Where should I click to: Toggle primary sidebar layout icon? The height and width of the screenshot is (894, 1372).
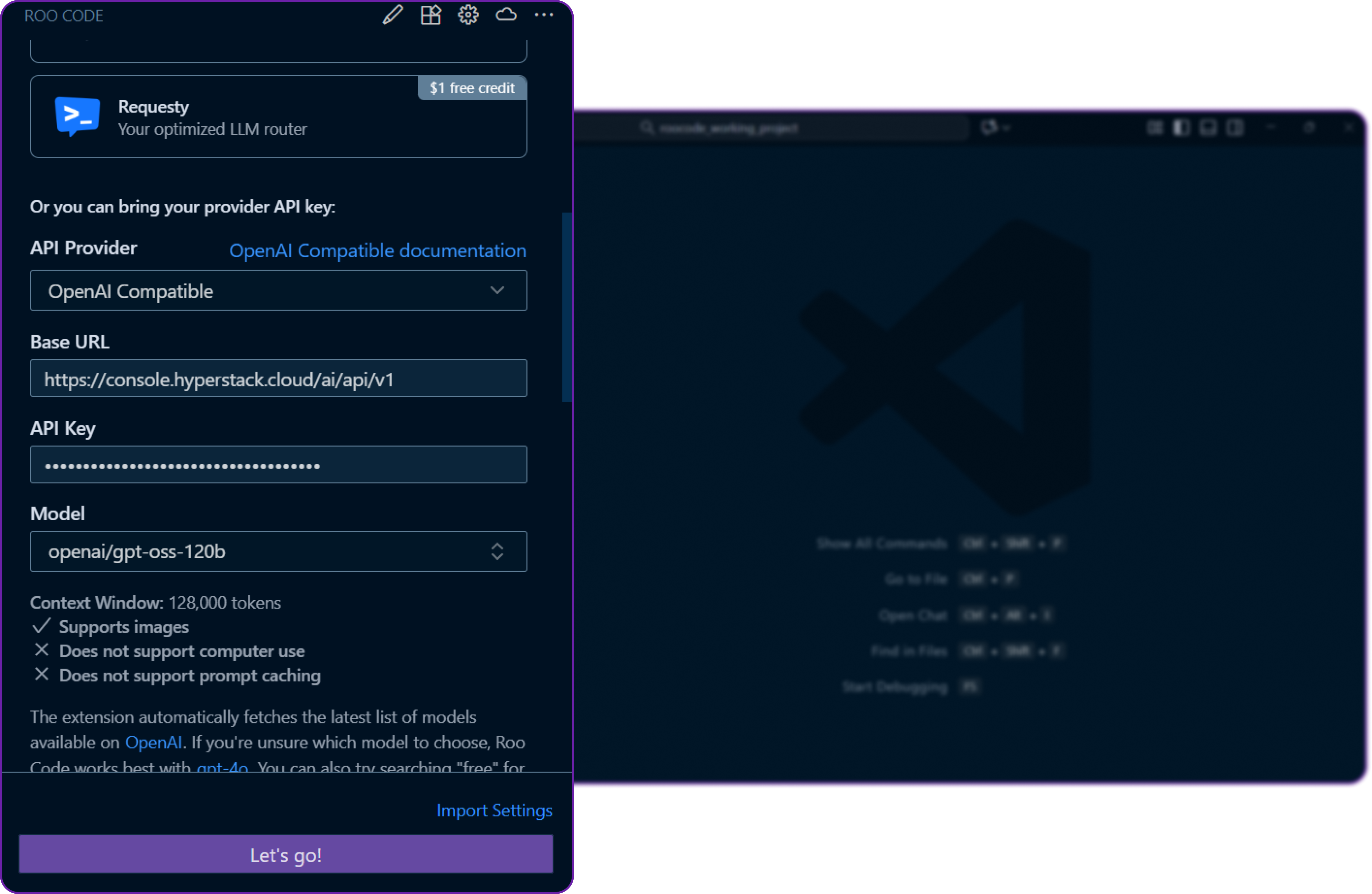click(x=1181, y=127)
